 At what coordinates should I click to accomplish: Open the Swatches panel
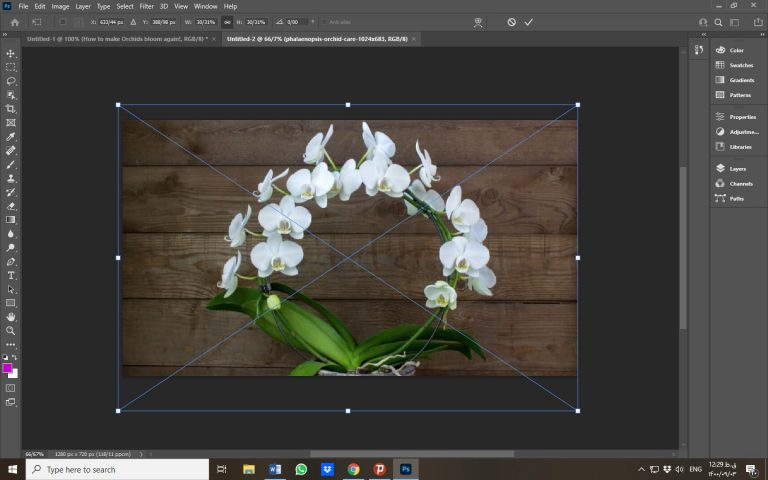tap(739, 65)
